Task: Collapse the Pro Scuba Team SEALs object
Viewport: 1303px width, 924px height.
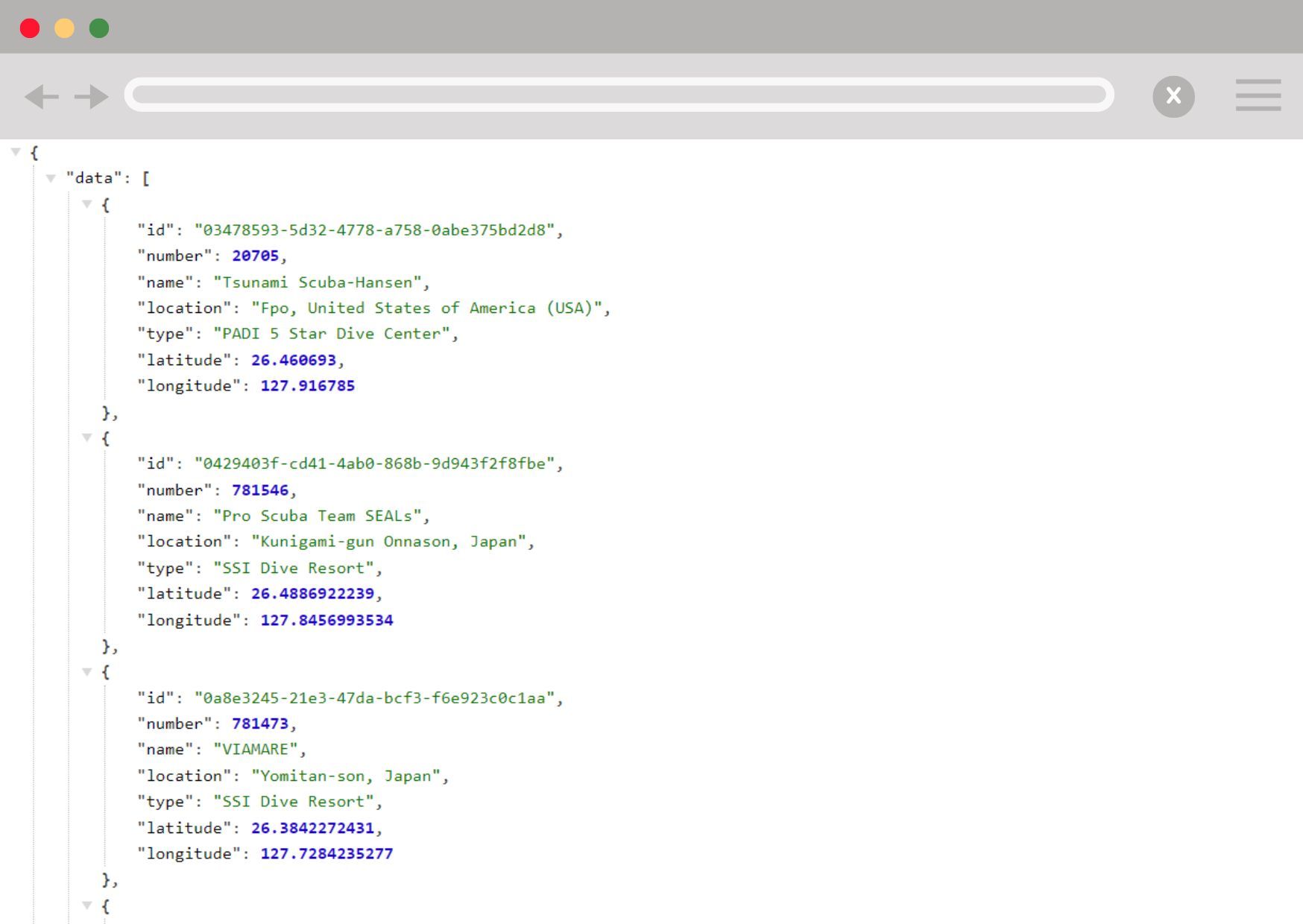Action: [x=86, y=438]
